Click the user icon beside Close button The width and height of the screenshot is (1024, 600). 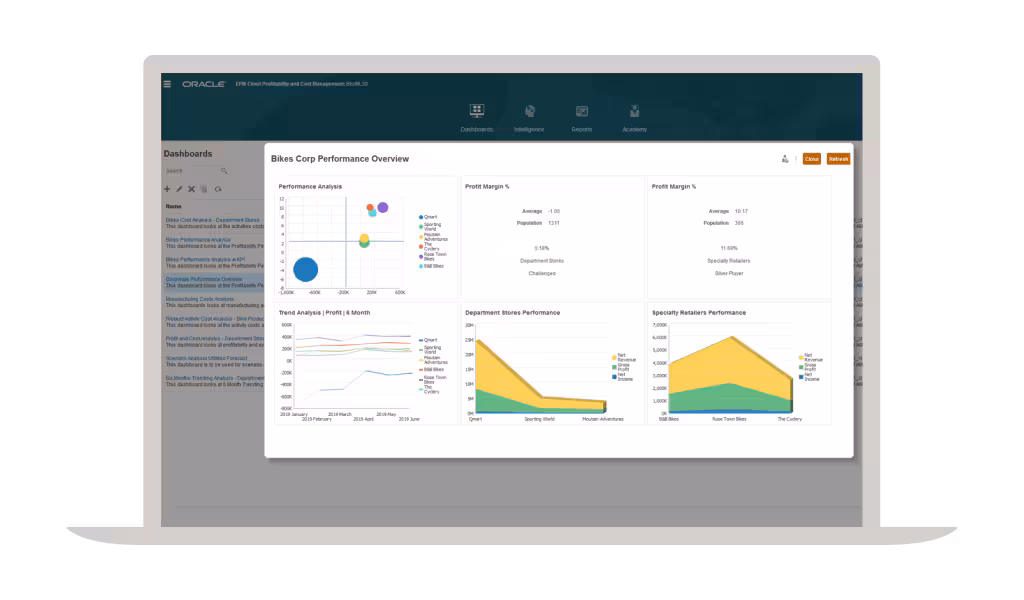[x=785, y=159]
